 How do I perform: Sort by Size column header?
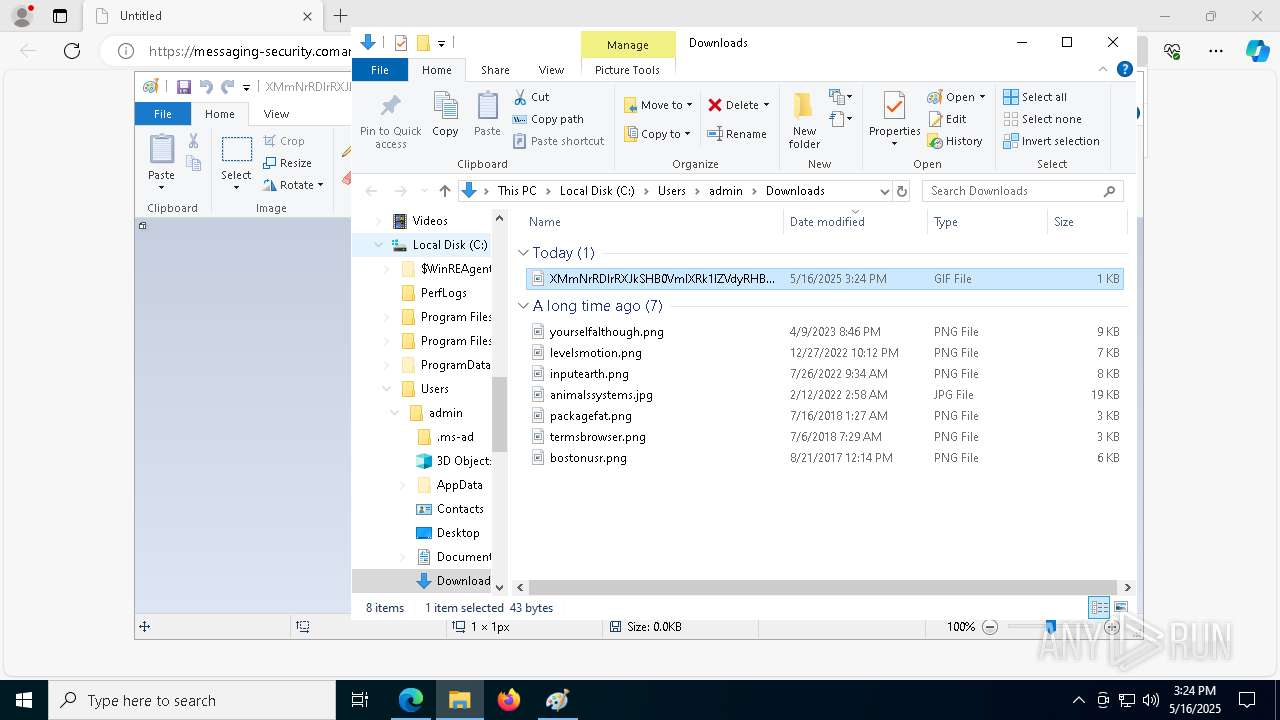pos(1086,222)
